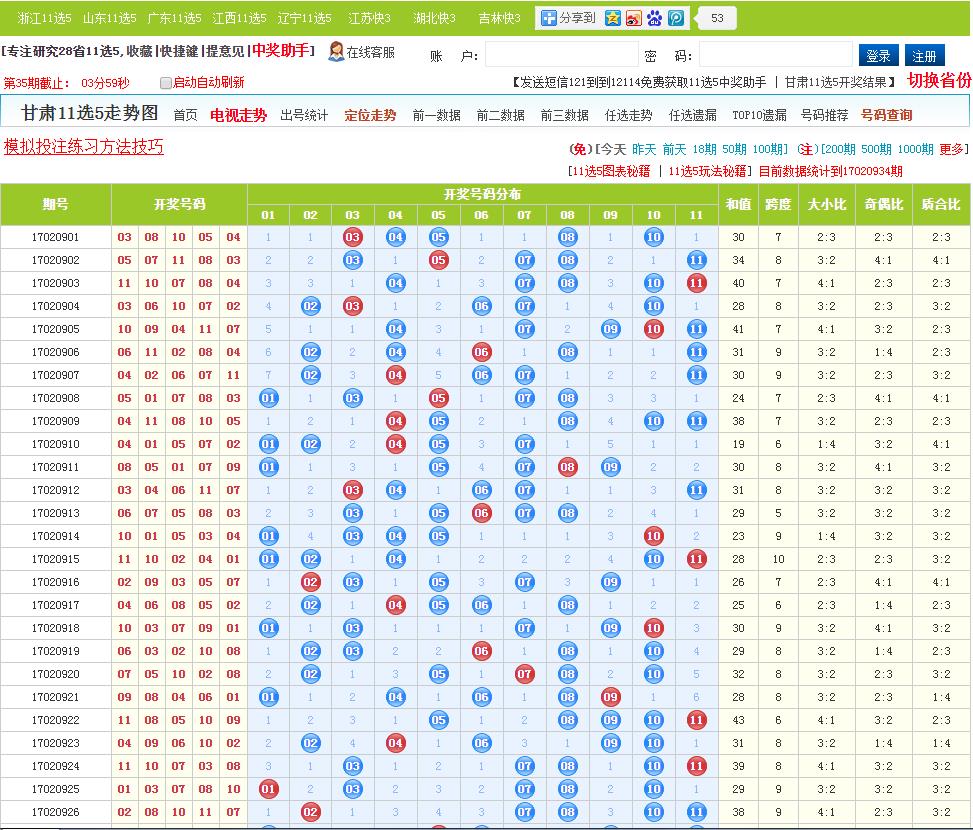Screen dimensions: 973x830
Task: Click the 注册 register button
Action: coord(925,55)
